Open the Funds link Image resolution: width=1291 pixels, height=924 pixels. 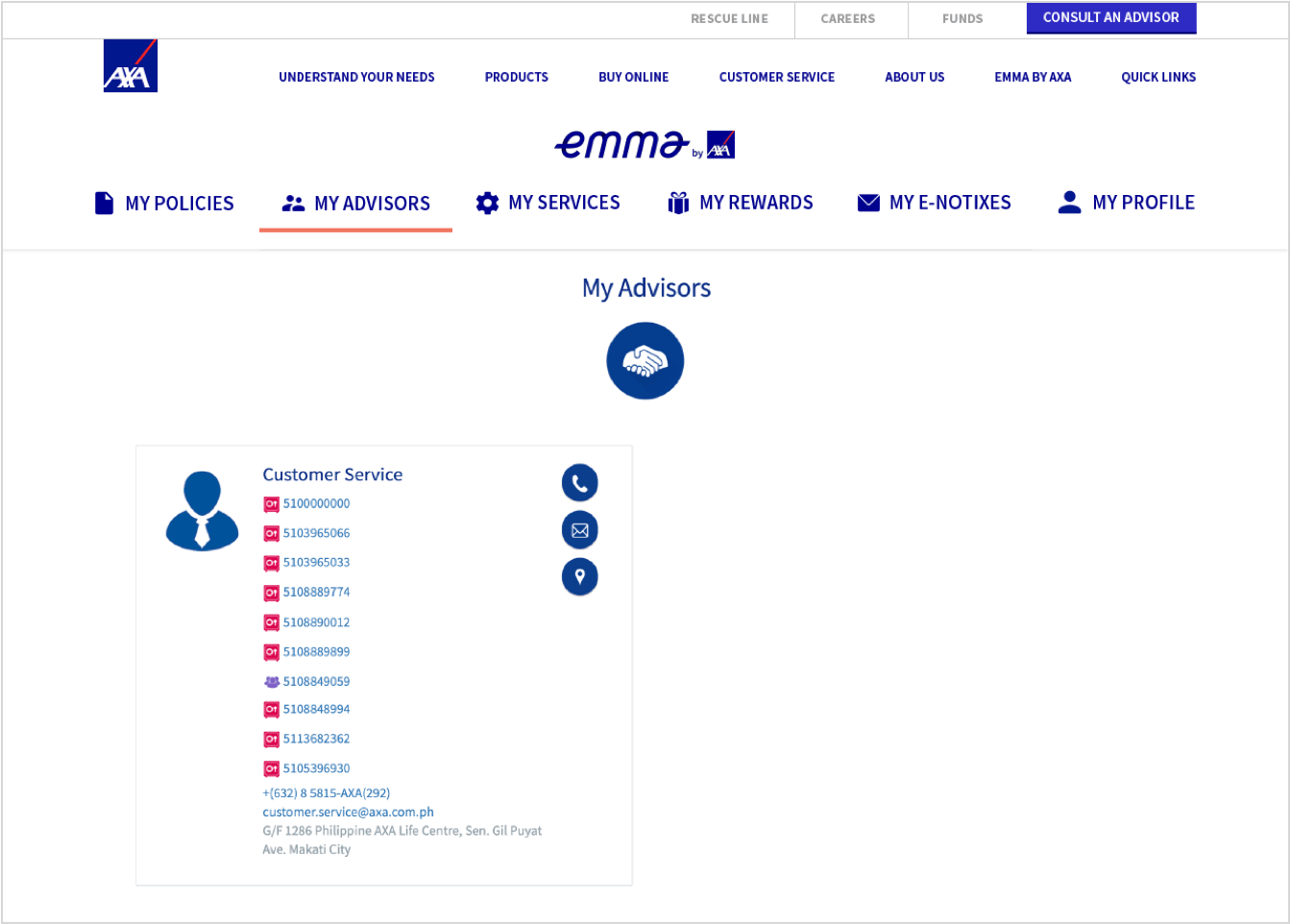click(x=962, y=19)
